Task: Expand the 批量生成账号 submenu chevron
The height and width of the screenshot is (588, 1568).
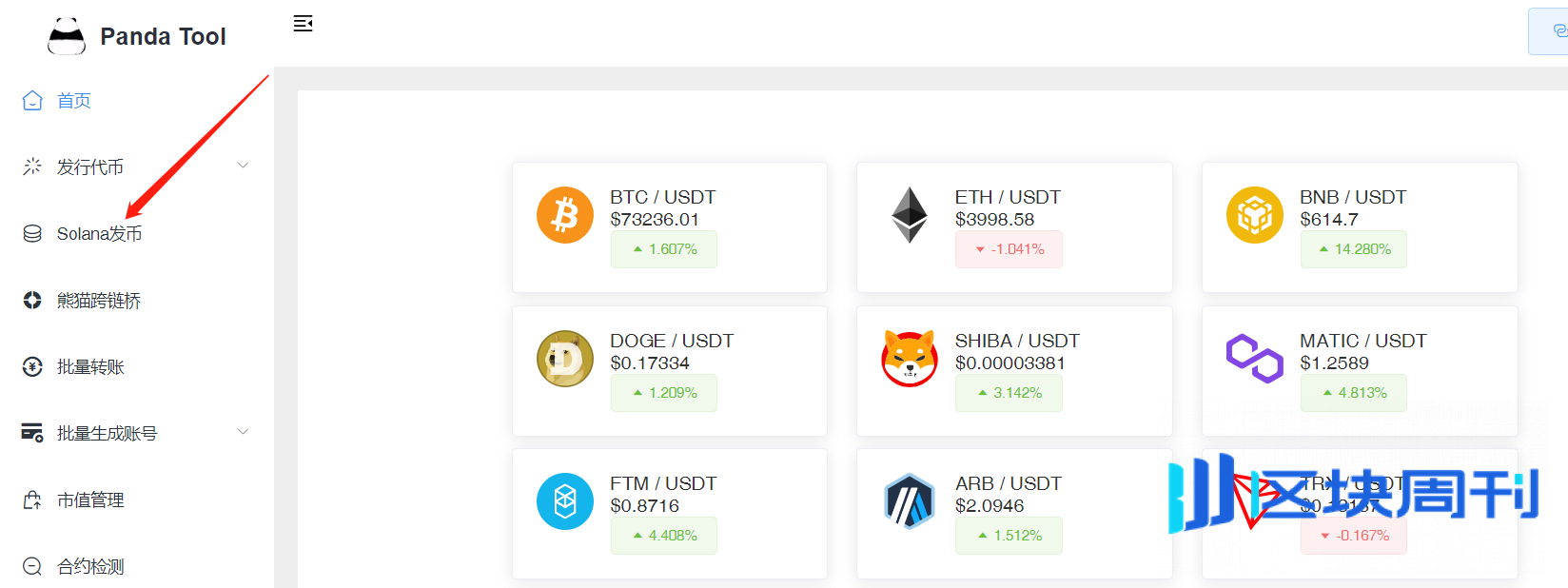Action: pyautogui.click(x=243, y=432)
